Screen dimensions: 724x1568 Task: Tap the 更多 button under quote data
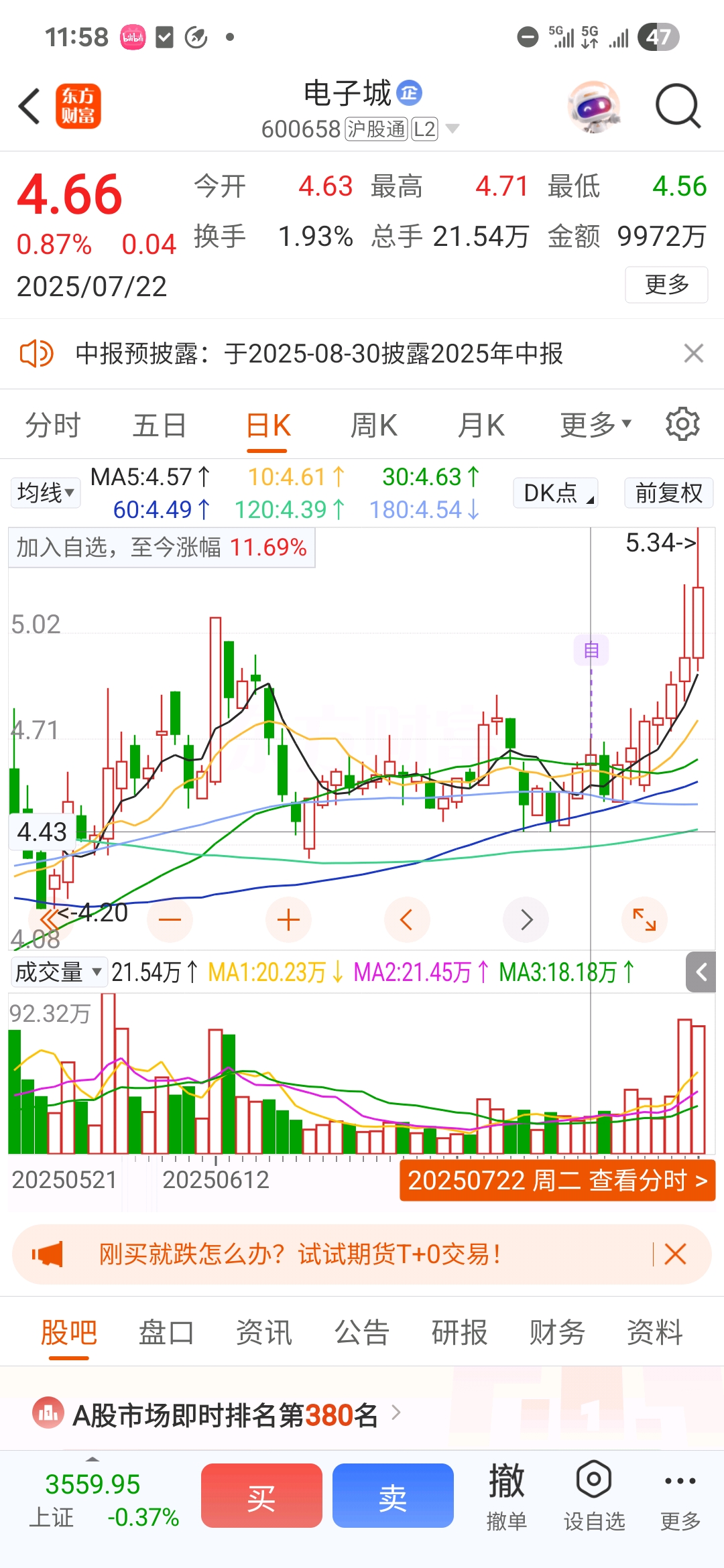click(666, 285)
